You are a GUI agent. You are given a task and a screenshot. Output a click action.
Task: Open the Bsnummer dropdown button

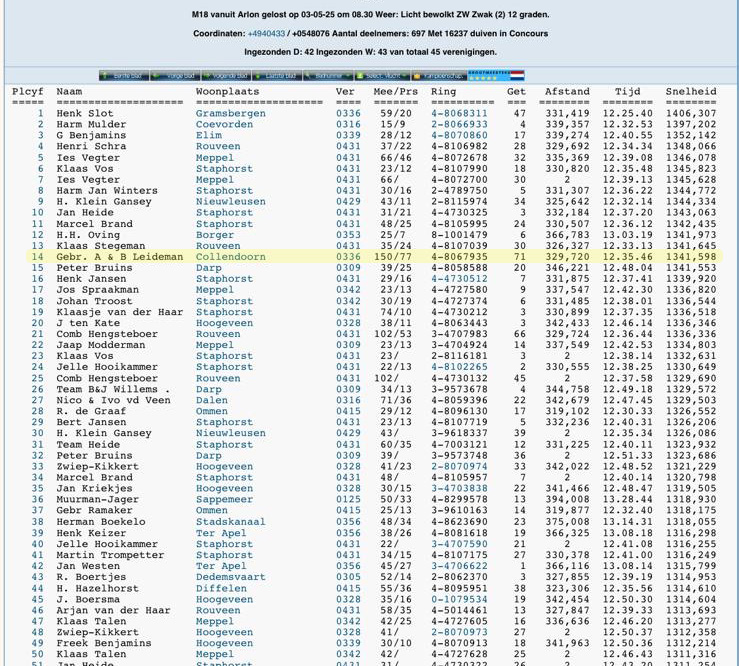click(328, 75)
